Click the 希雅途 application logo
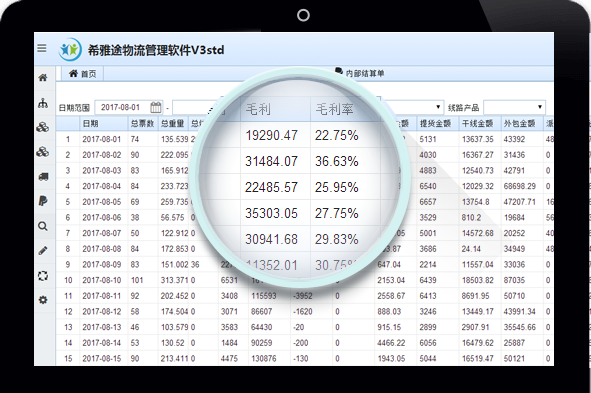 (70, 49)
